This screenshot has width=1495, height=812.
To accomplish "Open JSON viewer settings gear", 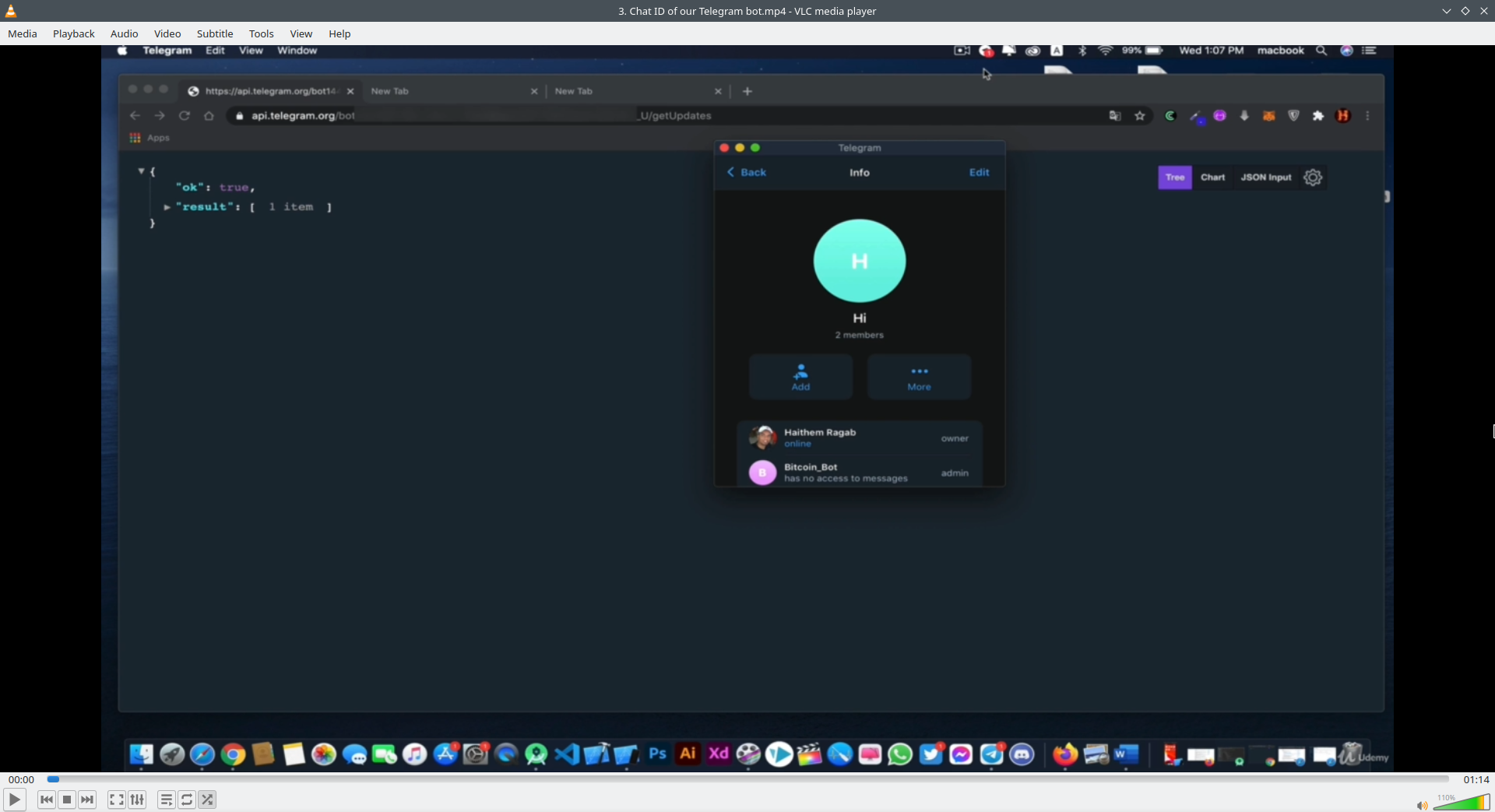I will [1313, 178].
